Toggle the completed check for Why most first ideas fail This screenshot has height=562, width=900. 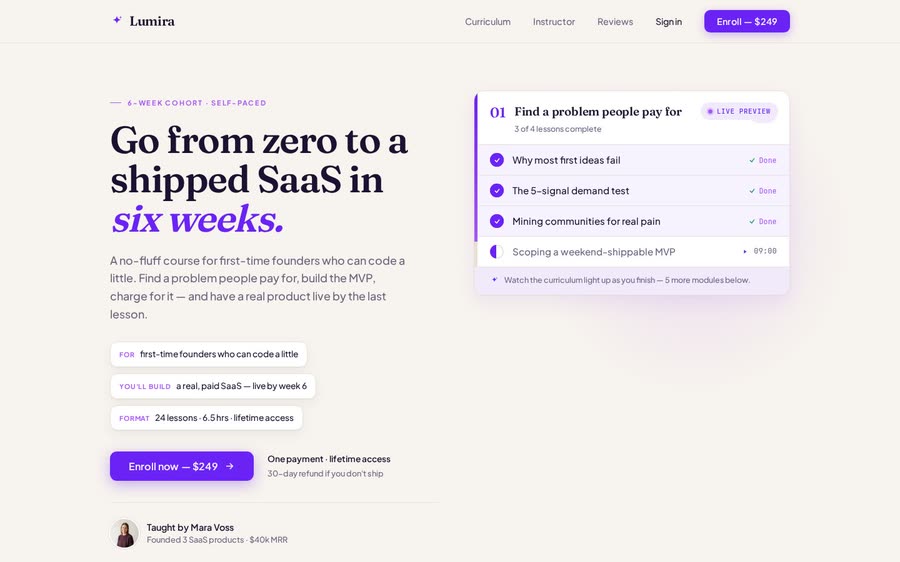497,160
